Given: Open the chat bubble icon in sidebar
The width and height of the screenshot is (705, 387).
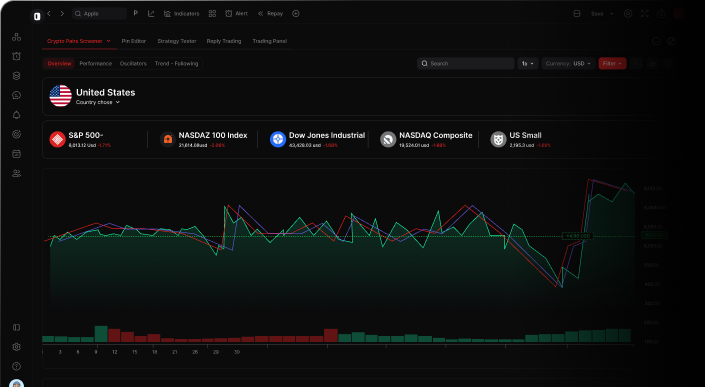Looking at the screenshot, I should [17, 95].
